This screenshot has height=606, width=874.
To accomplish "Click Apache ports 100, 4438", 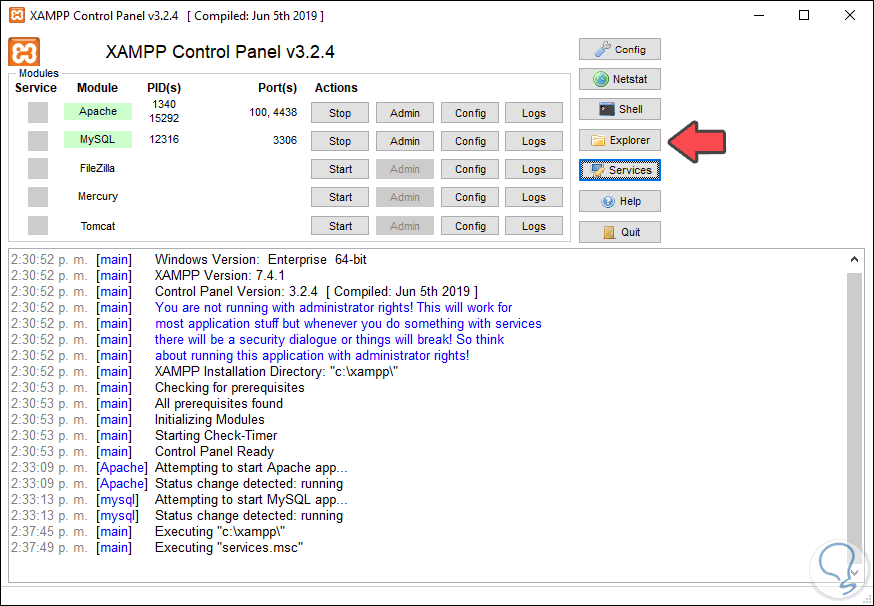I will 273,113.
